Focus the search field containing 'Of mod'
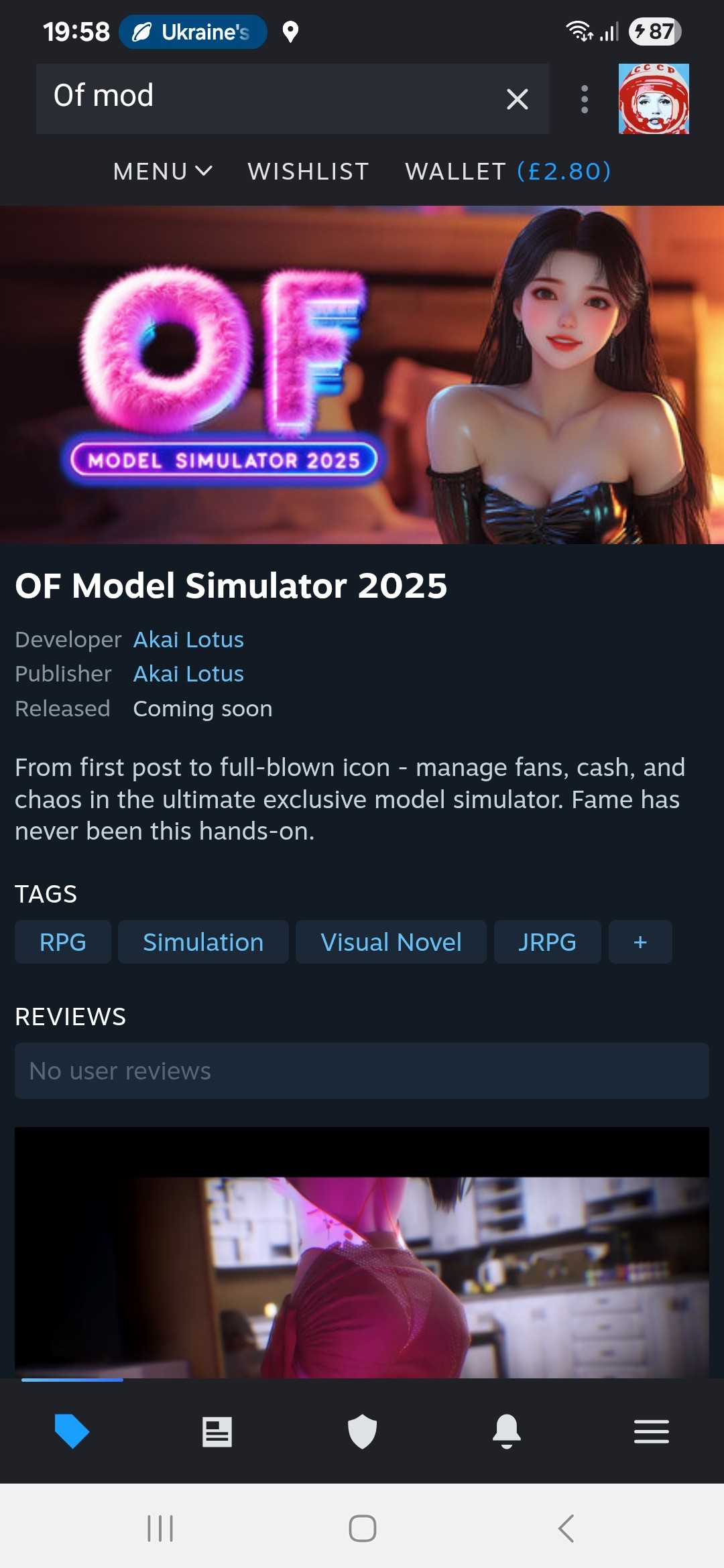 (x=268, y=99)
